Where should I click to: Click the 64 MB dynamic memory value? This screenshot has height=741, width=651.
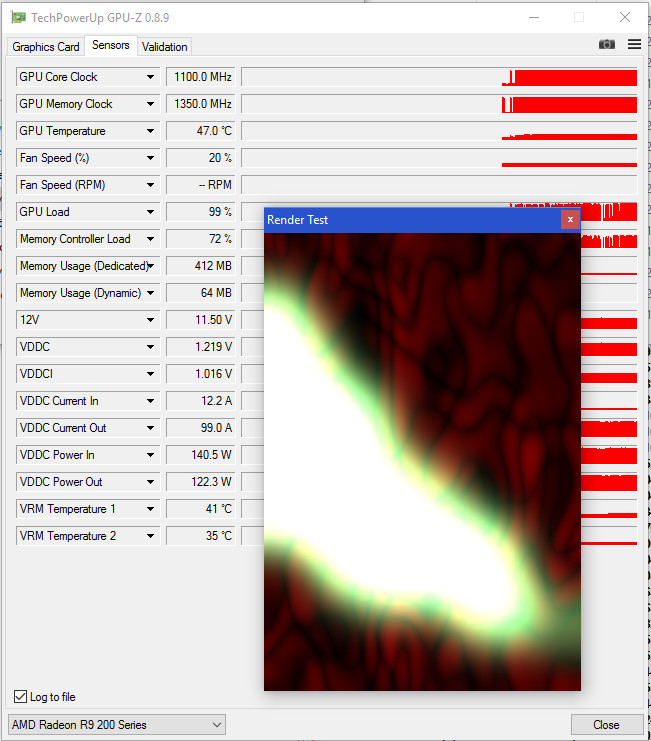pos(201,293)
